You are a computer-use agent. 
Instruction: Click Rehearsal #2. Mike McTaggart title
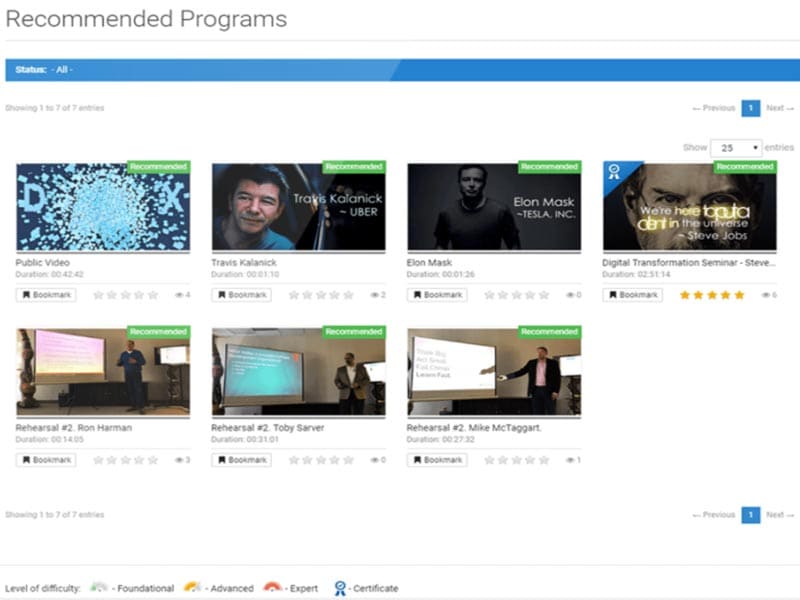473,428
